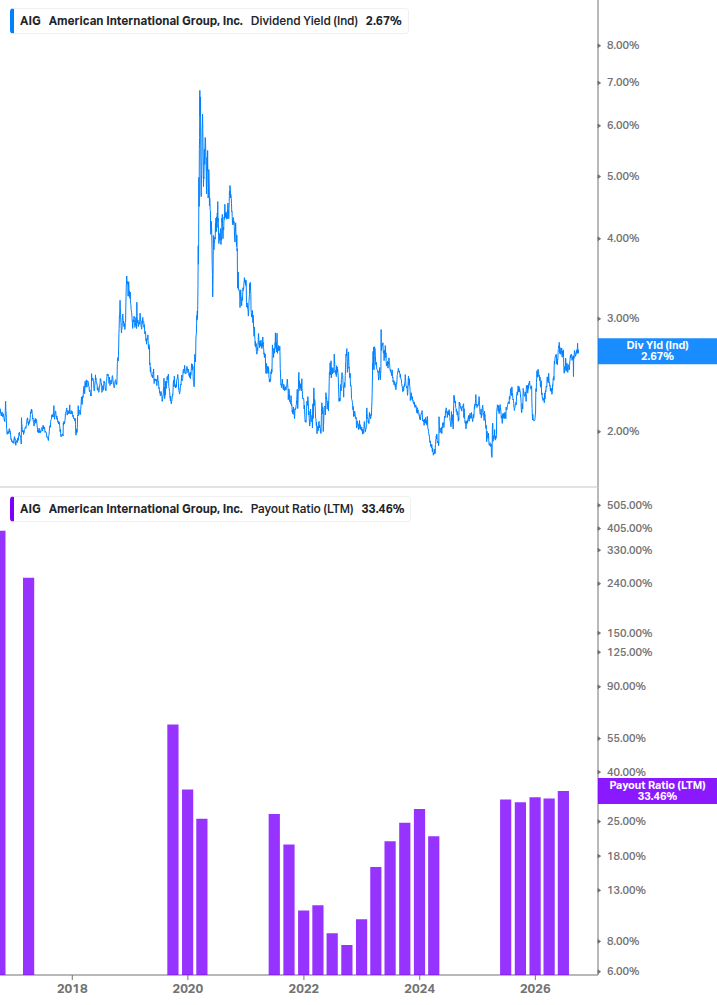Viewport: 717px width, 1005px height.
Task: Click the 2022 time axis label
Action: 304,989
